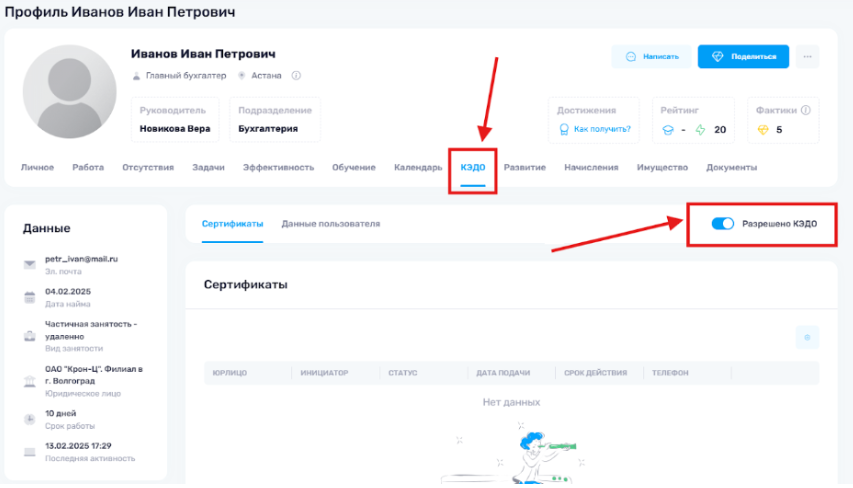Open the three-dots more options menu

click(x=807, y=57)
